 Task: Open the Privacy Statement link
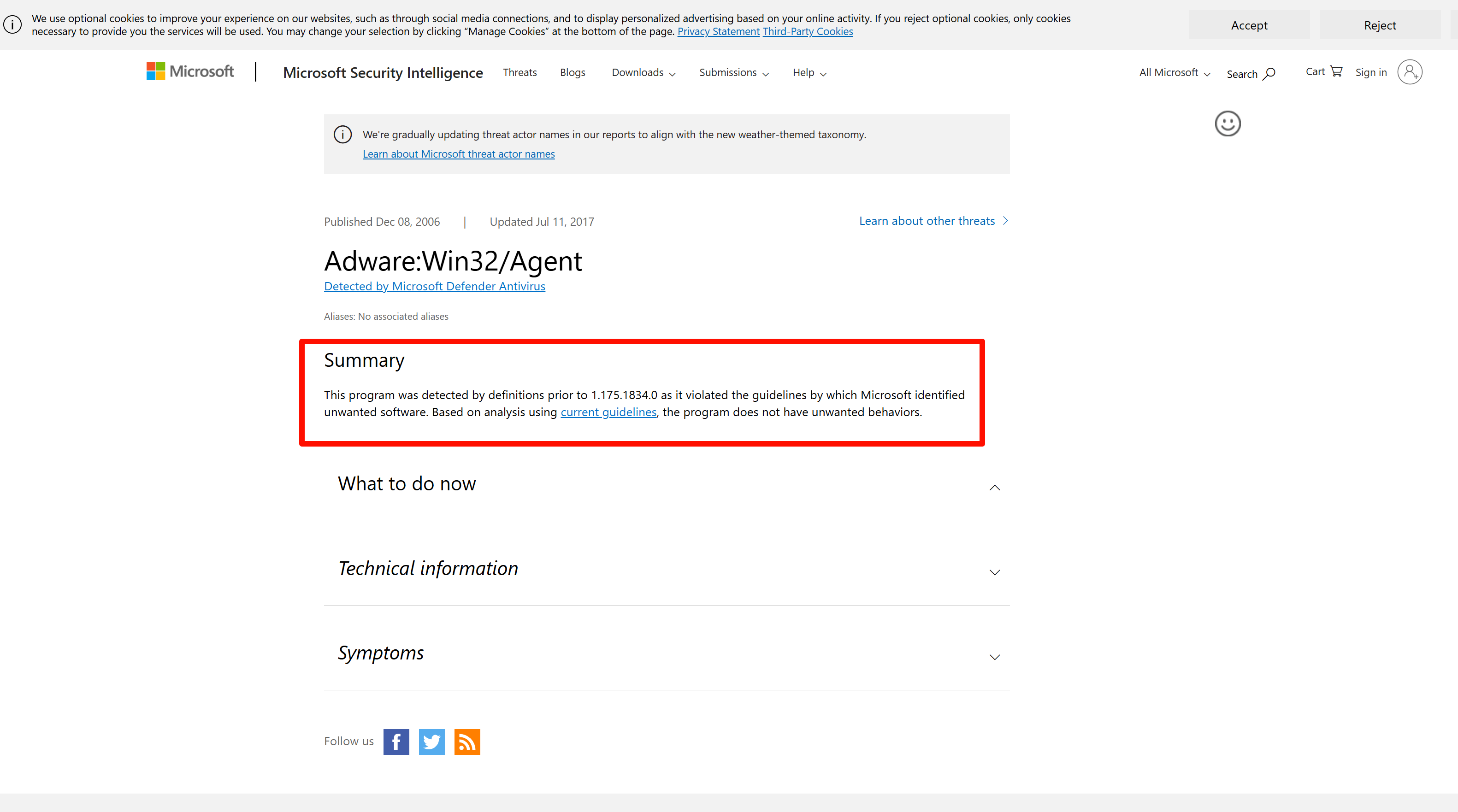pyautogui.click(x=718, y=32)
